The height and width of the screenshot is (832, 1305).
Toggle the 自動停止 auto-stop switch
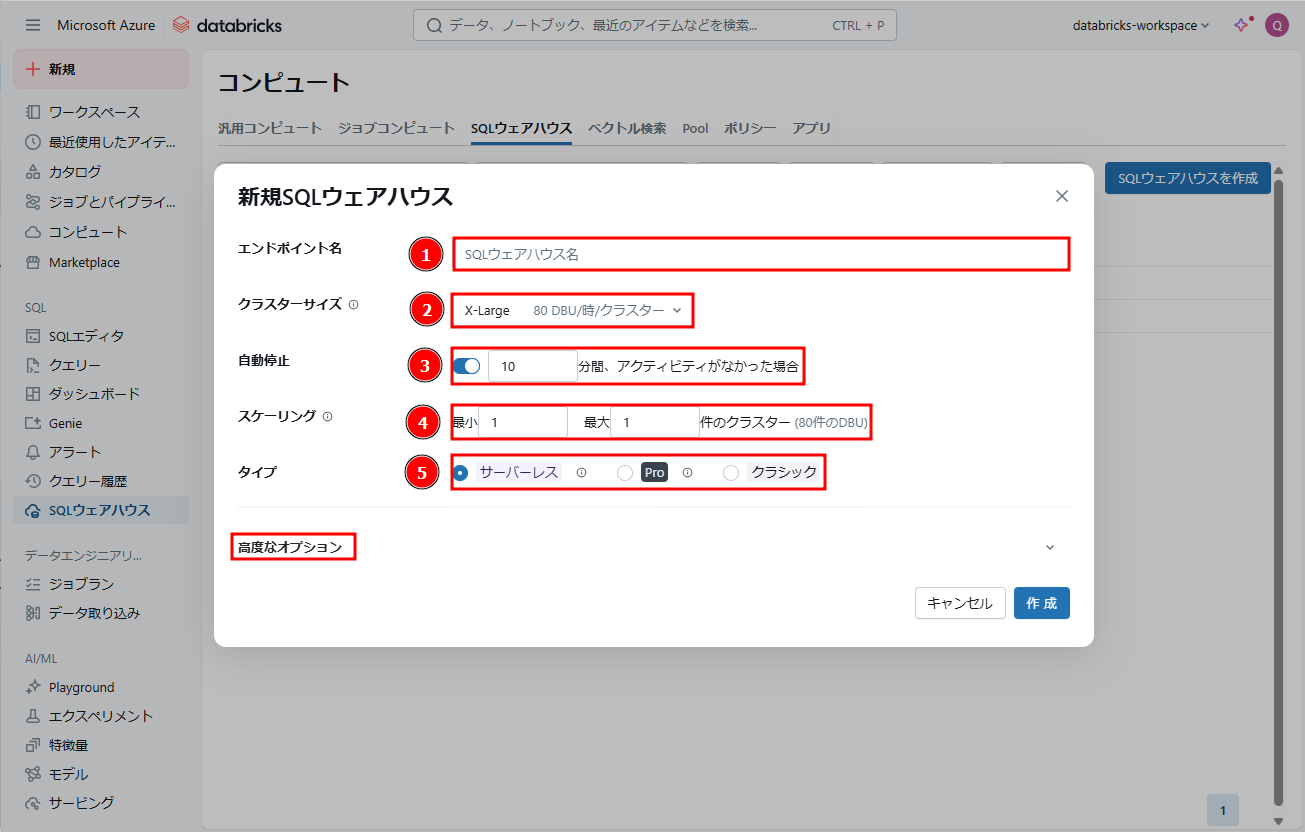pyautogui.click(x=466, y=366)
